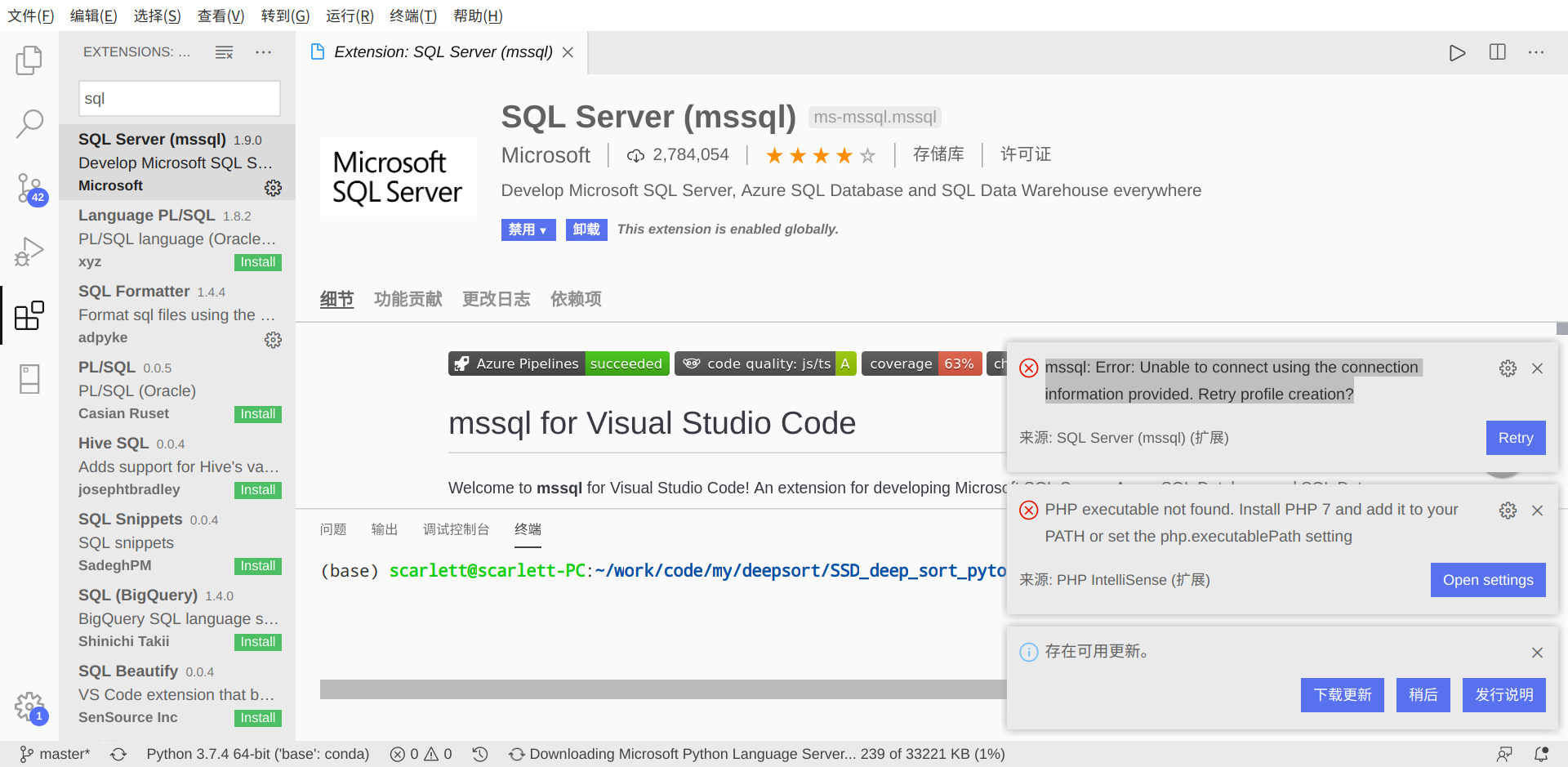
Task: Click 下载更新 in the update notification
Action: (x=1342, y=694)
